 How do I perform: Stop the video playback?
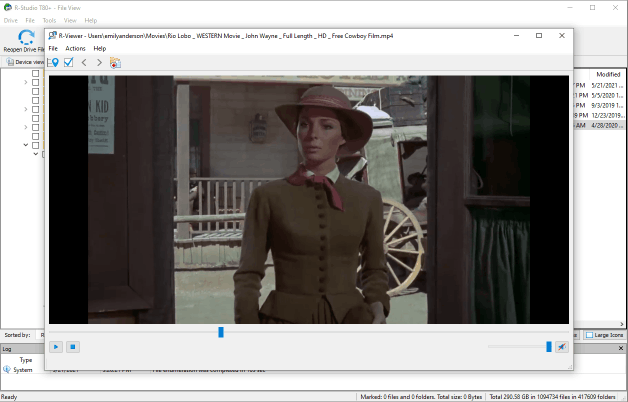(x=73, y=347)
